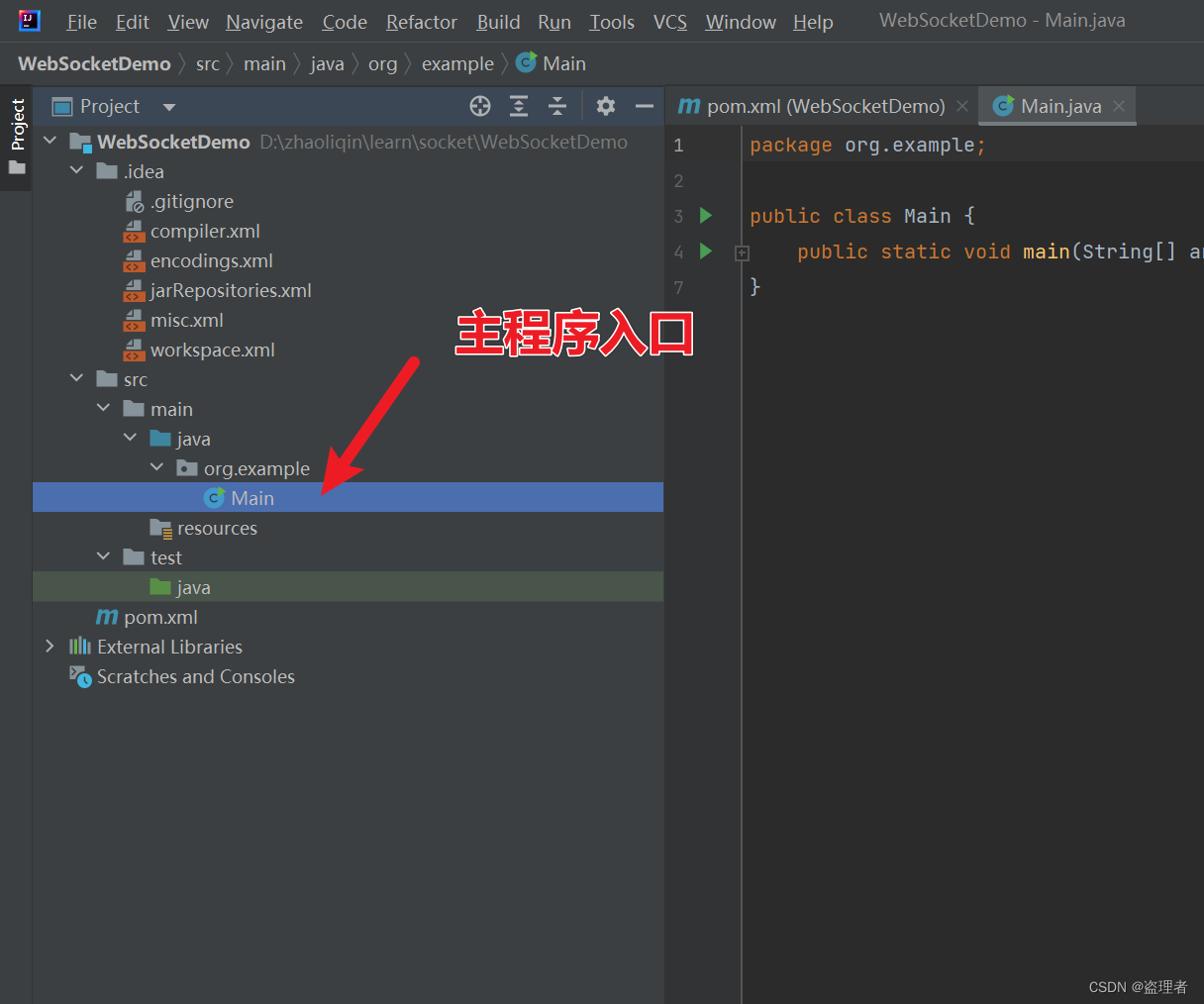Click example in the navigation breadcrumb

[x=457, y=63]
